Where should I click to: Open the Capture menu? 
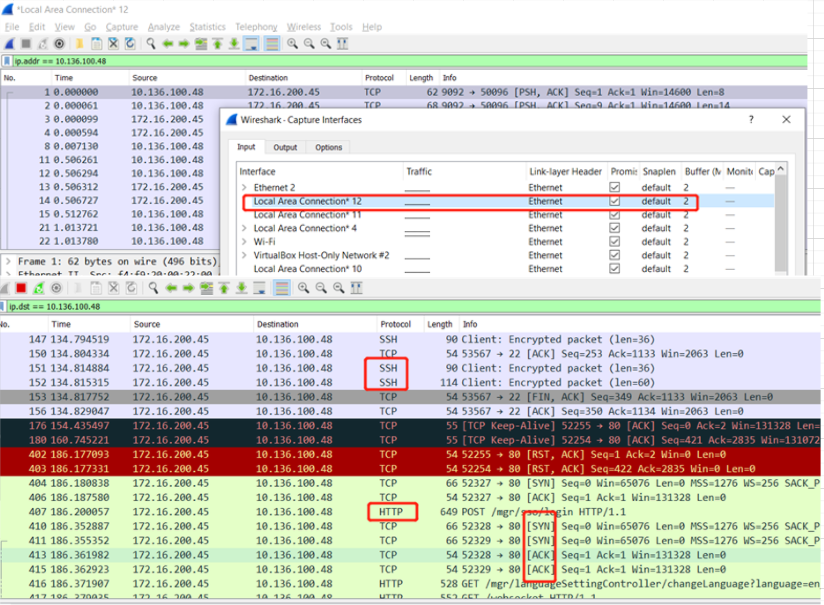(x=121, y=27)
